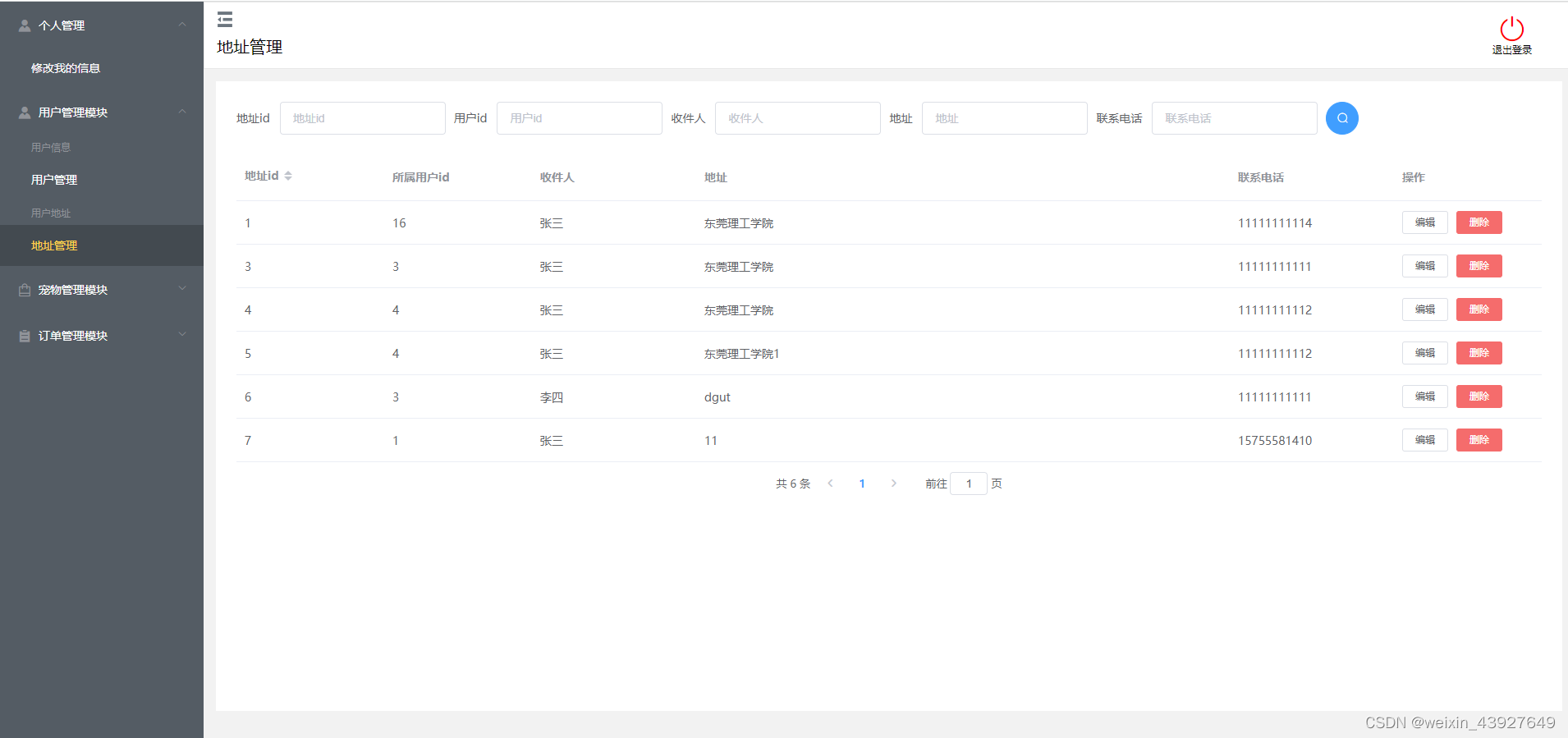Focus the 用户id search field
The image size is (1568, 738).
[x=580, y=118]
